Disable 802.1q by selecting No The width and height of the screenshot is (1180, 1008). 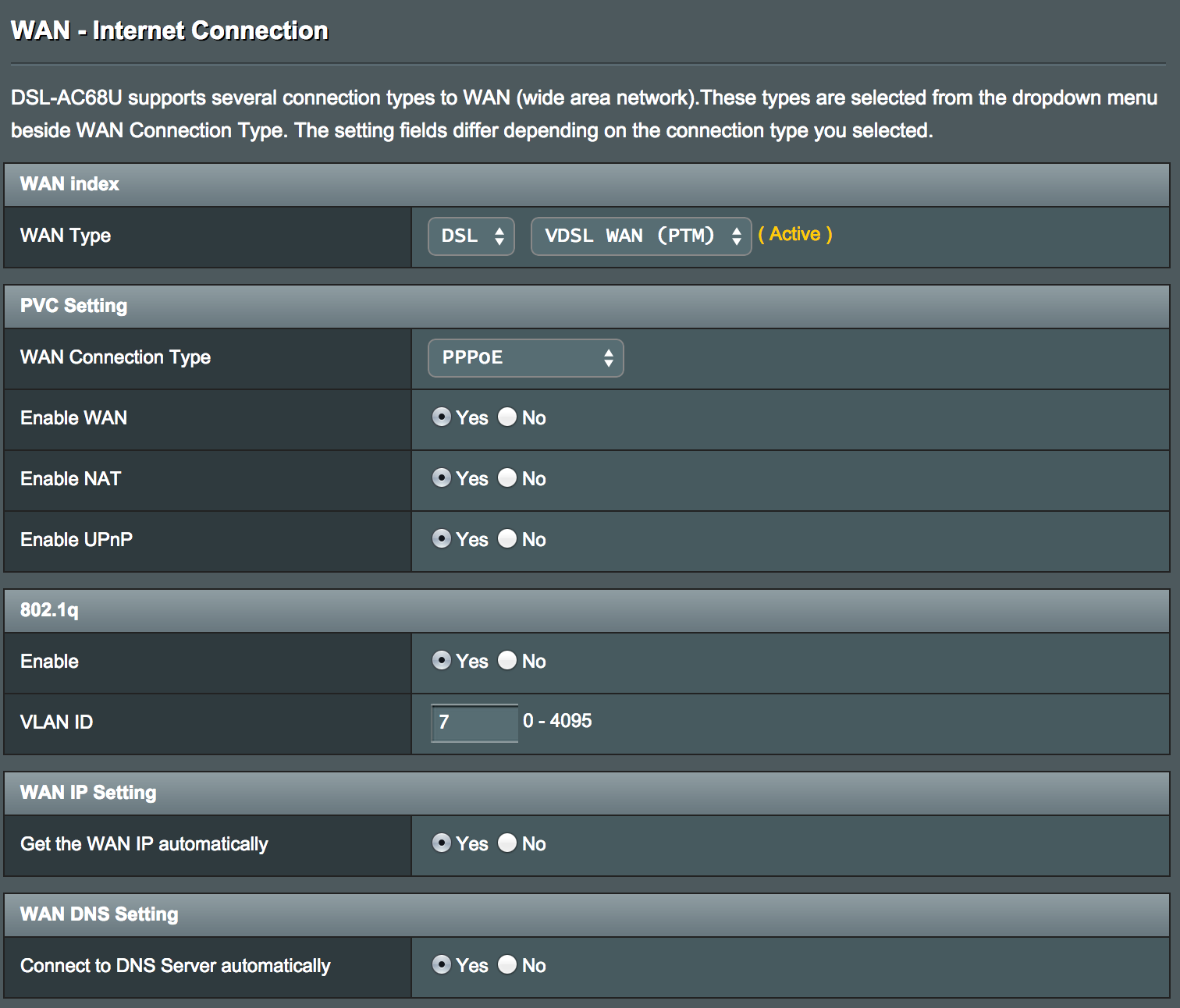click(x=507, y=661)
